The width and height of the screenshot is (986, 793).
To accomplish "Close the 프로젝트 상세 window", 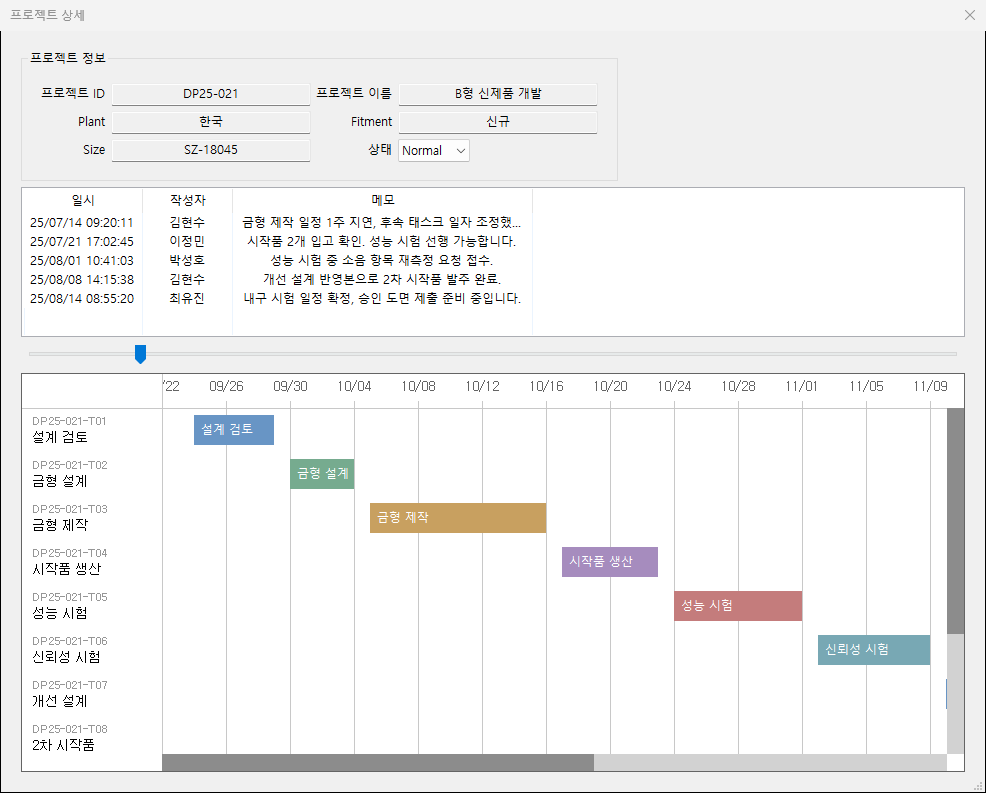I will pos(969,15).
